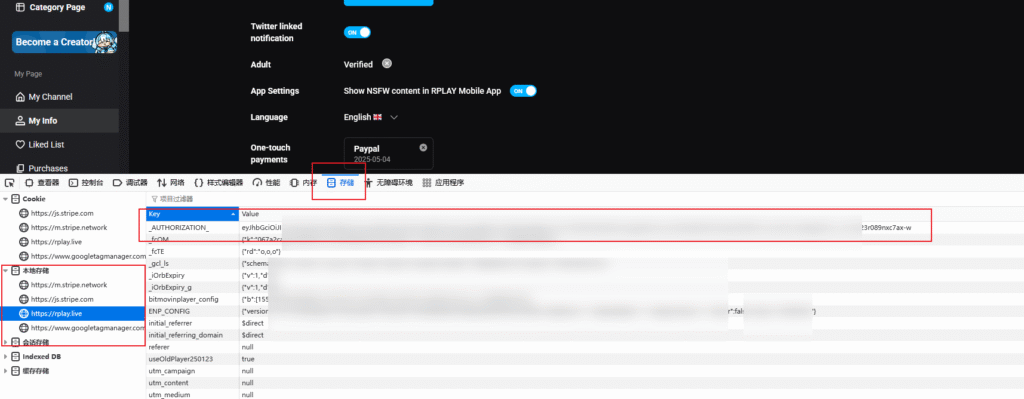Click the My Channel home icon
1024x399 pixels.
tap(20, 97)
